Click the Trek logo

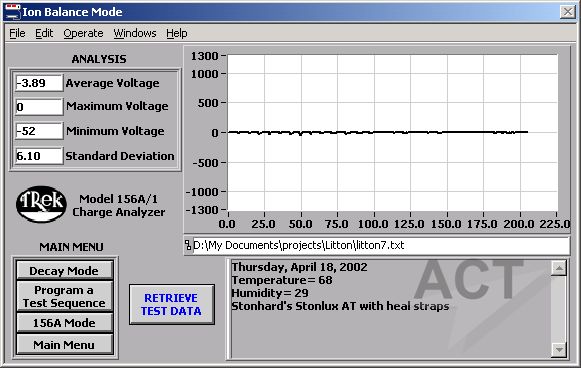[x=41, y=204]
